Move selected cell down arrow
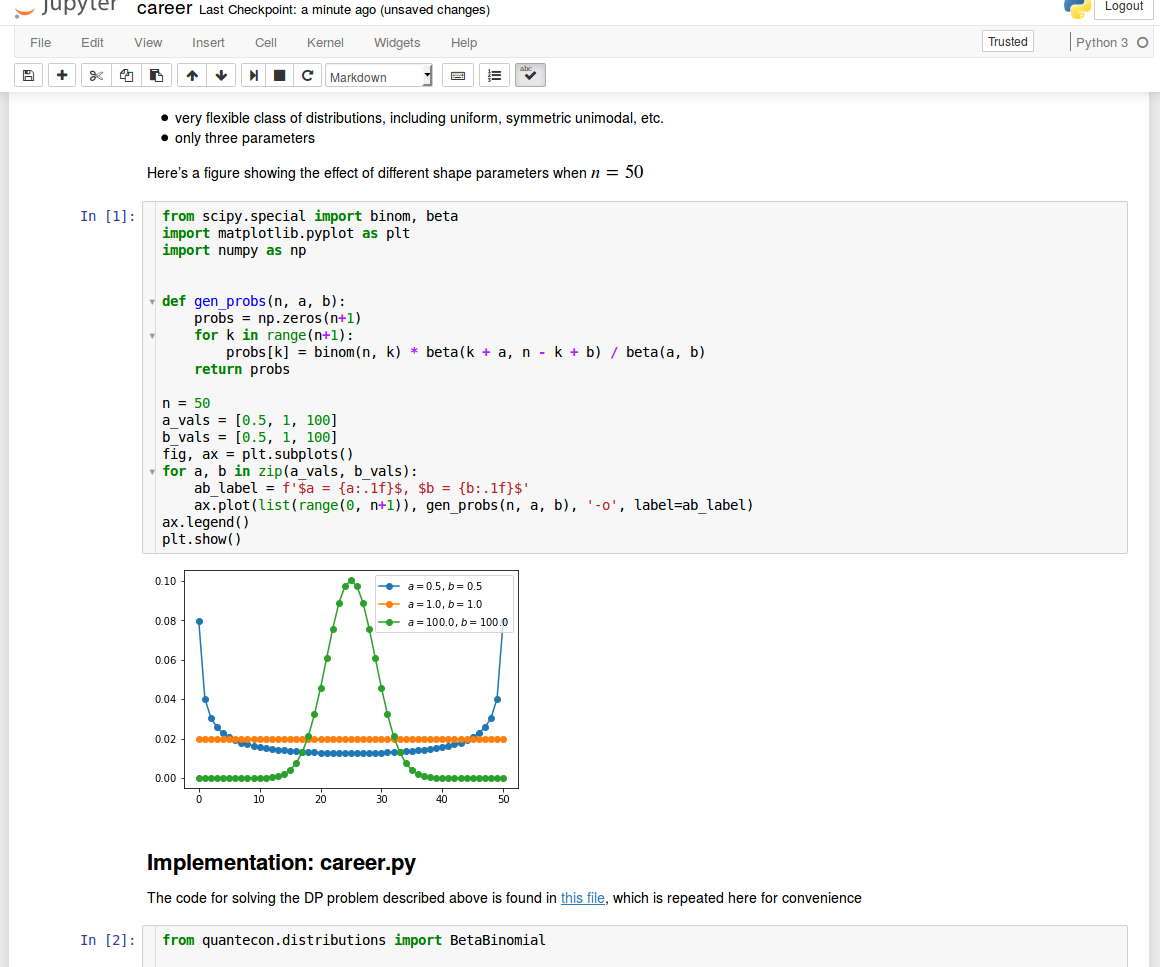1160x967 pixels. (221, 75)
